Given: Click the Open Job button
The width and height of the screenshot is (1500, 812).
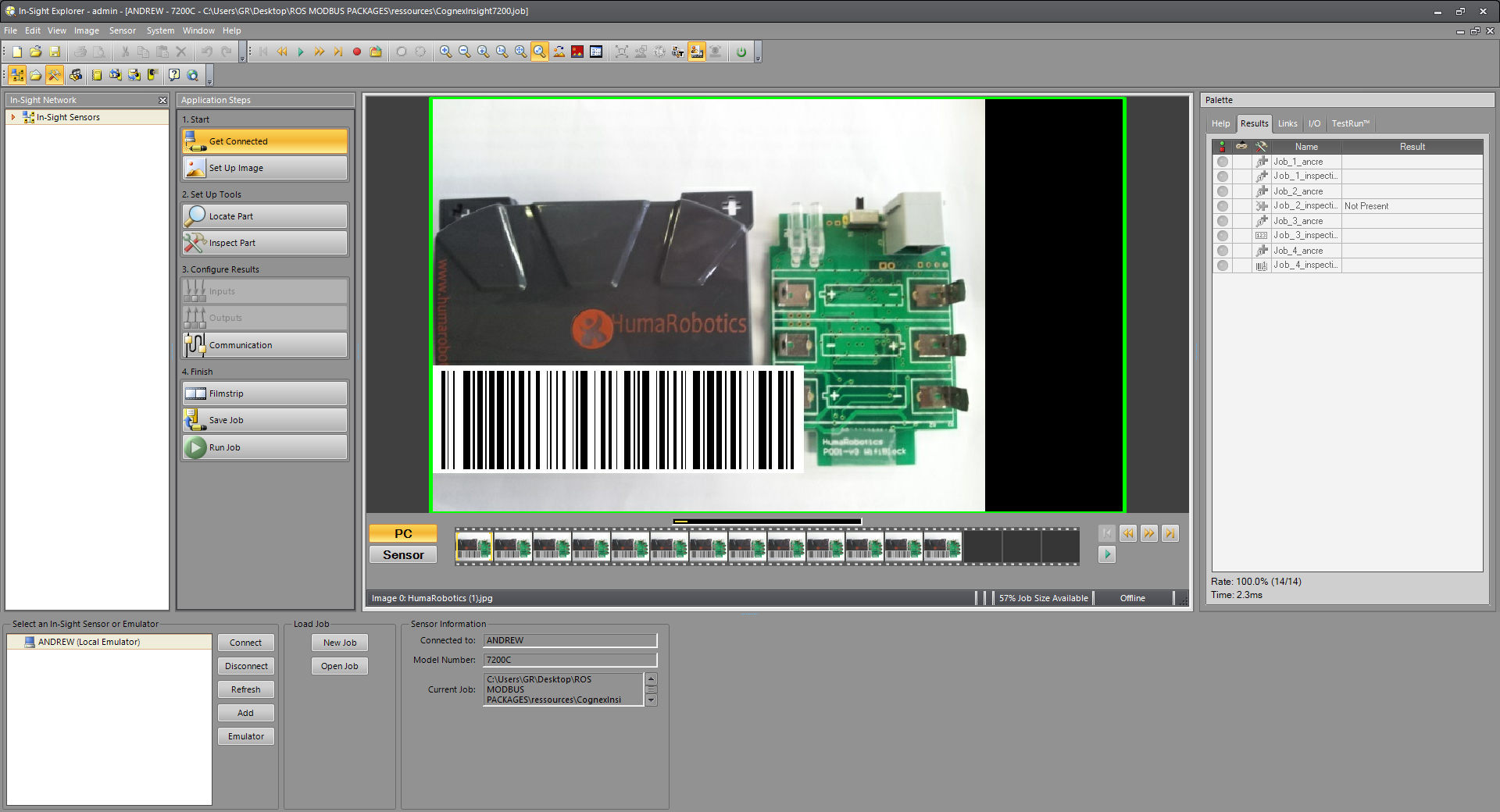Looking at the screenshot, I should 339,666.
